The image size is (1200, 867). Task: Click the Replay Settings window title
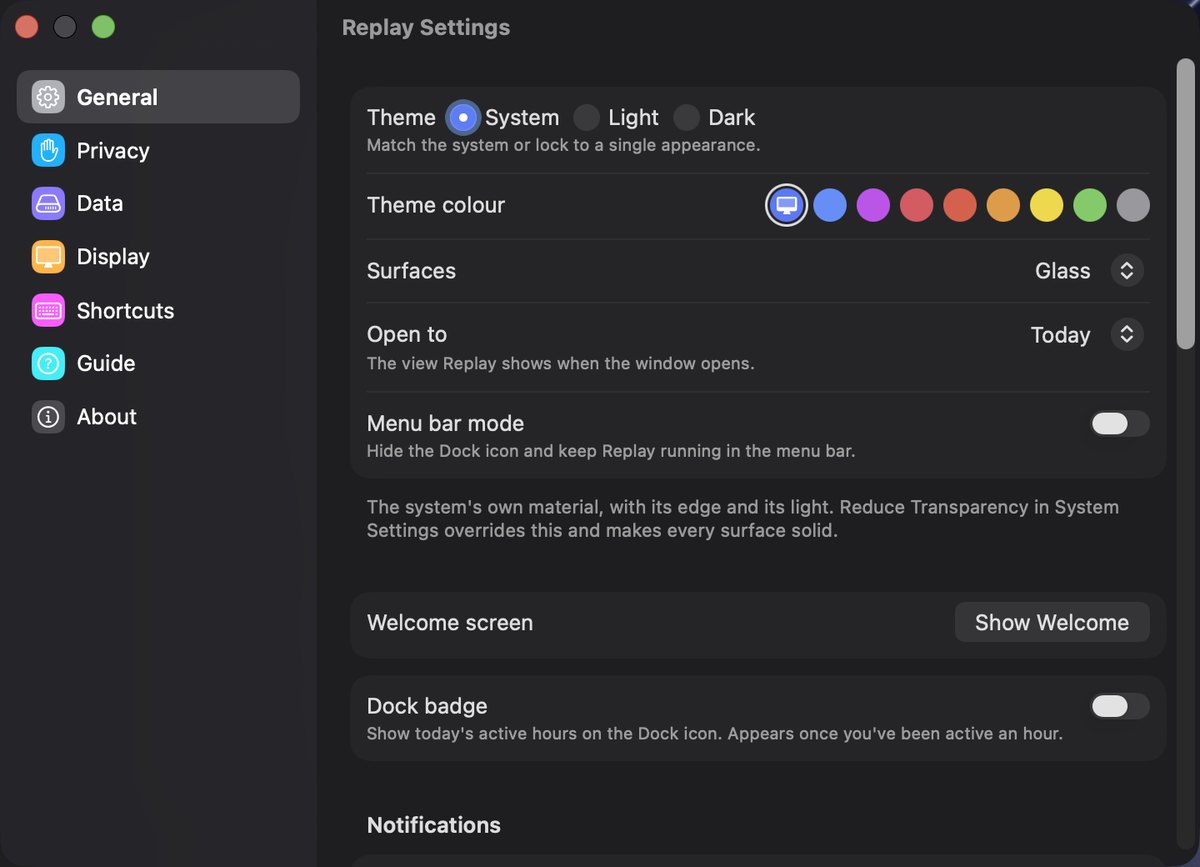point(426,28)
